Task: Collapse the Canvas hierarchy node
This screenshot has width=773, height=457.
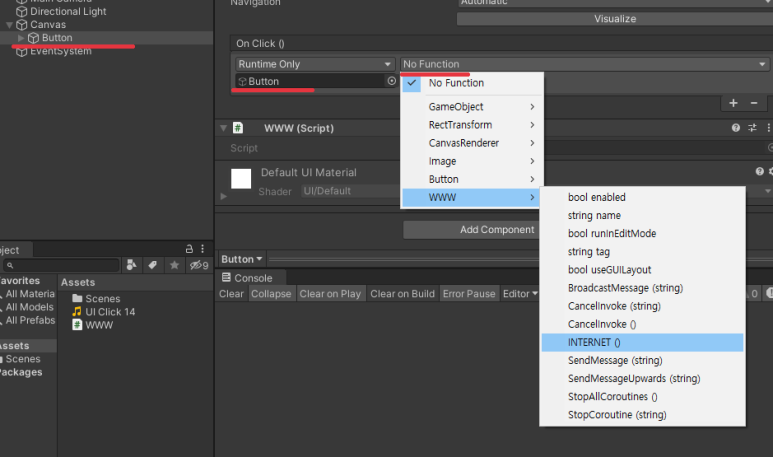Action: [9, 25]
